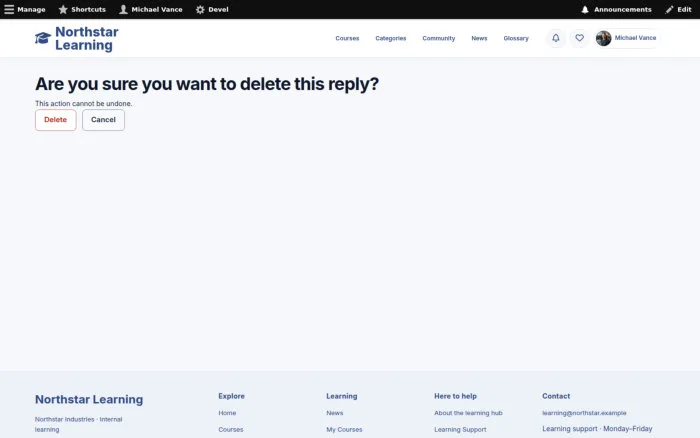Open Announcements label in toolbar
700x438 pixels.
[x=623, y=9]
